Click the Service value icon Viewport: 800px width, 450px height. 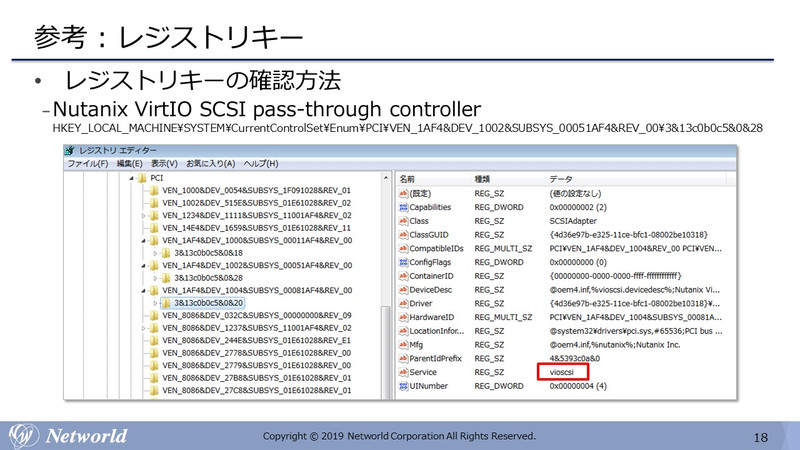403,372
